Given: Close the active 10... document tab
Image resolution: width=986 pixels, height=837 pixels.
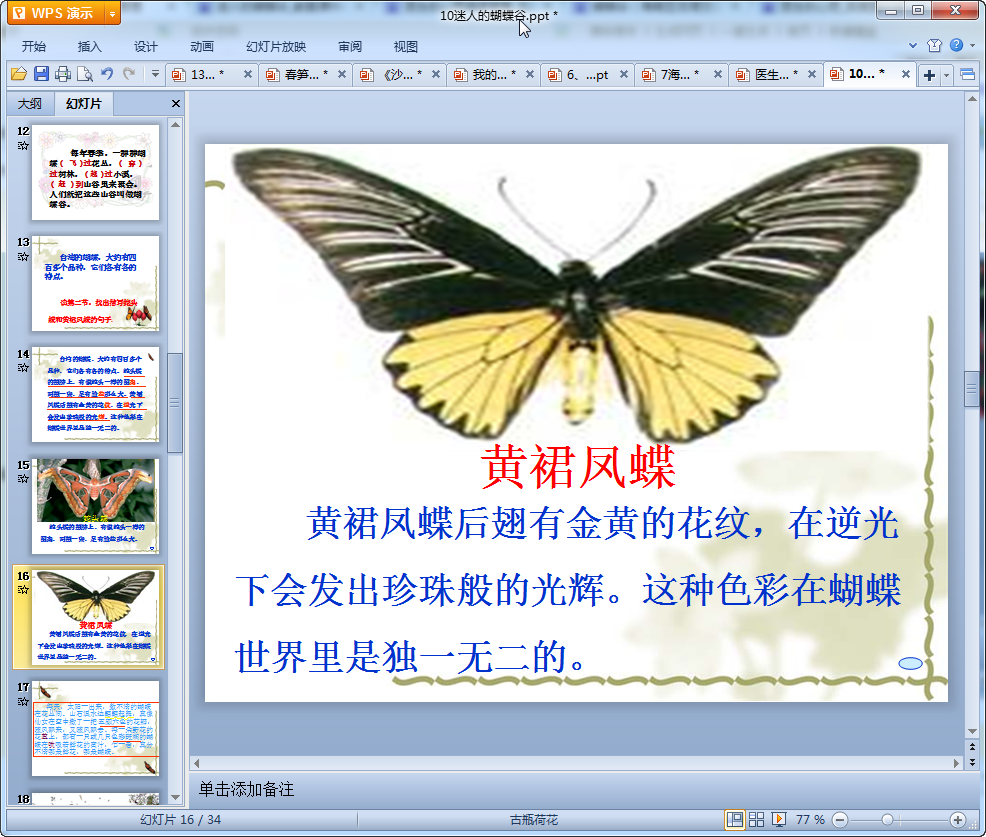Looking at the screenshot, I should pos(906,74).
